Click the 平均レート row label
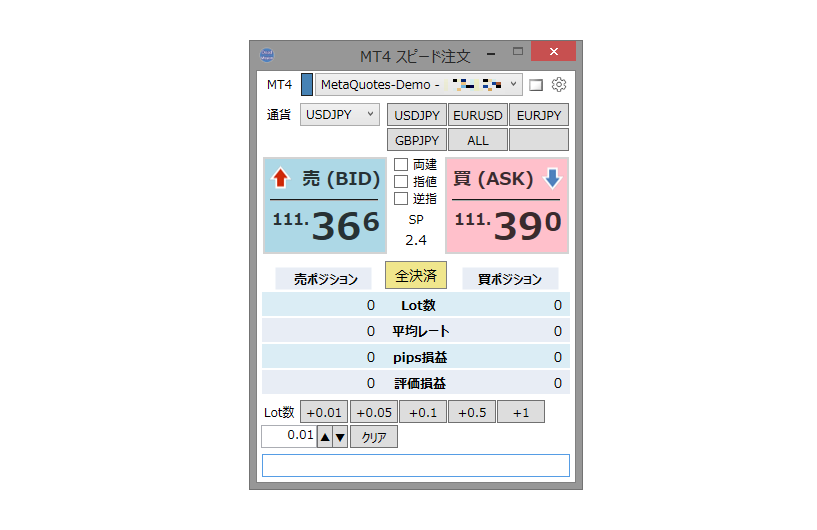Viewport: 817px width, 530px height. click(420, 331)
